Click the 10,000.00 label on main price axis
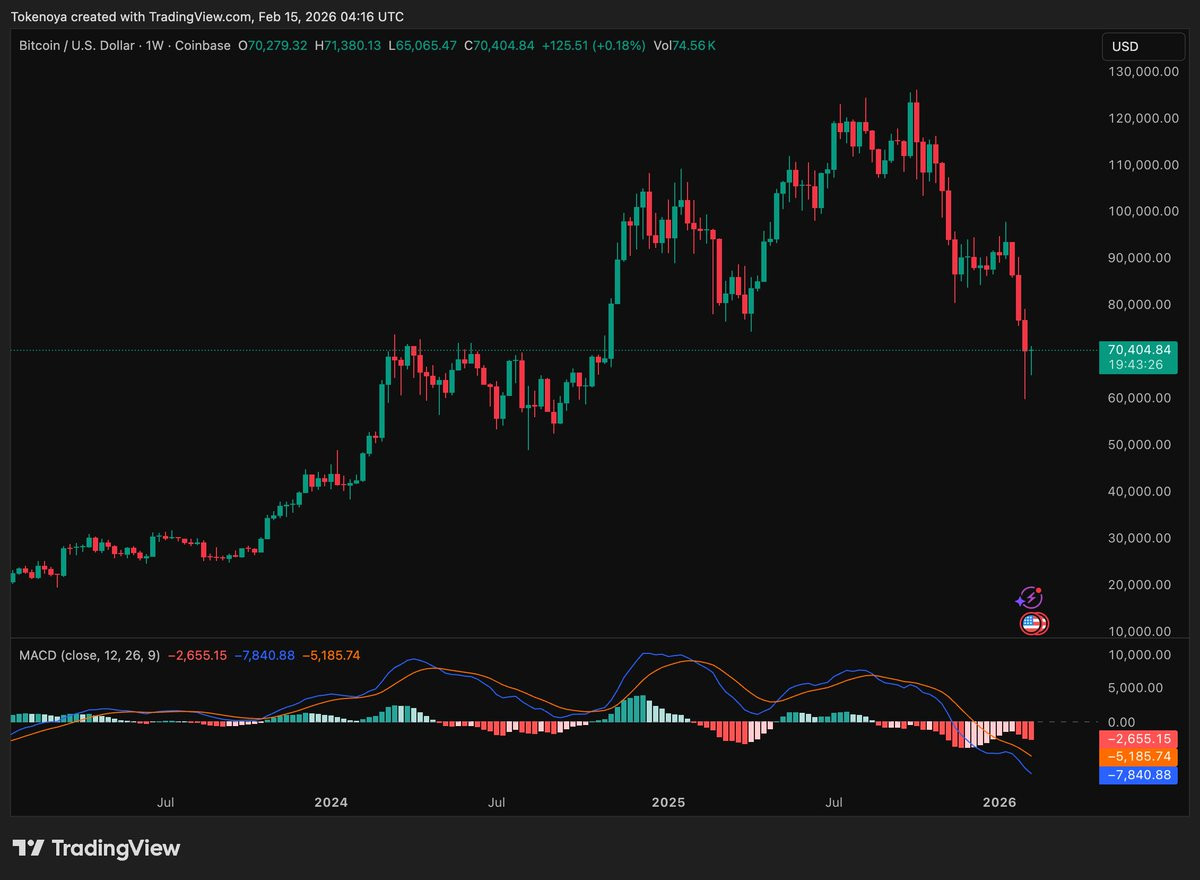The height and width of the screenshot is (880, 1200). [1141, 631]
